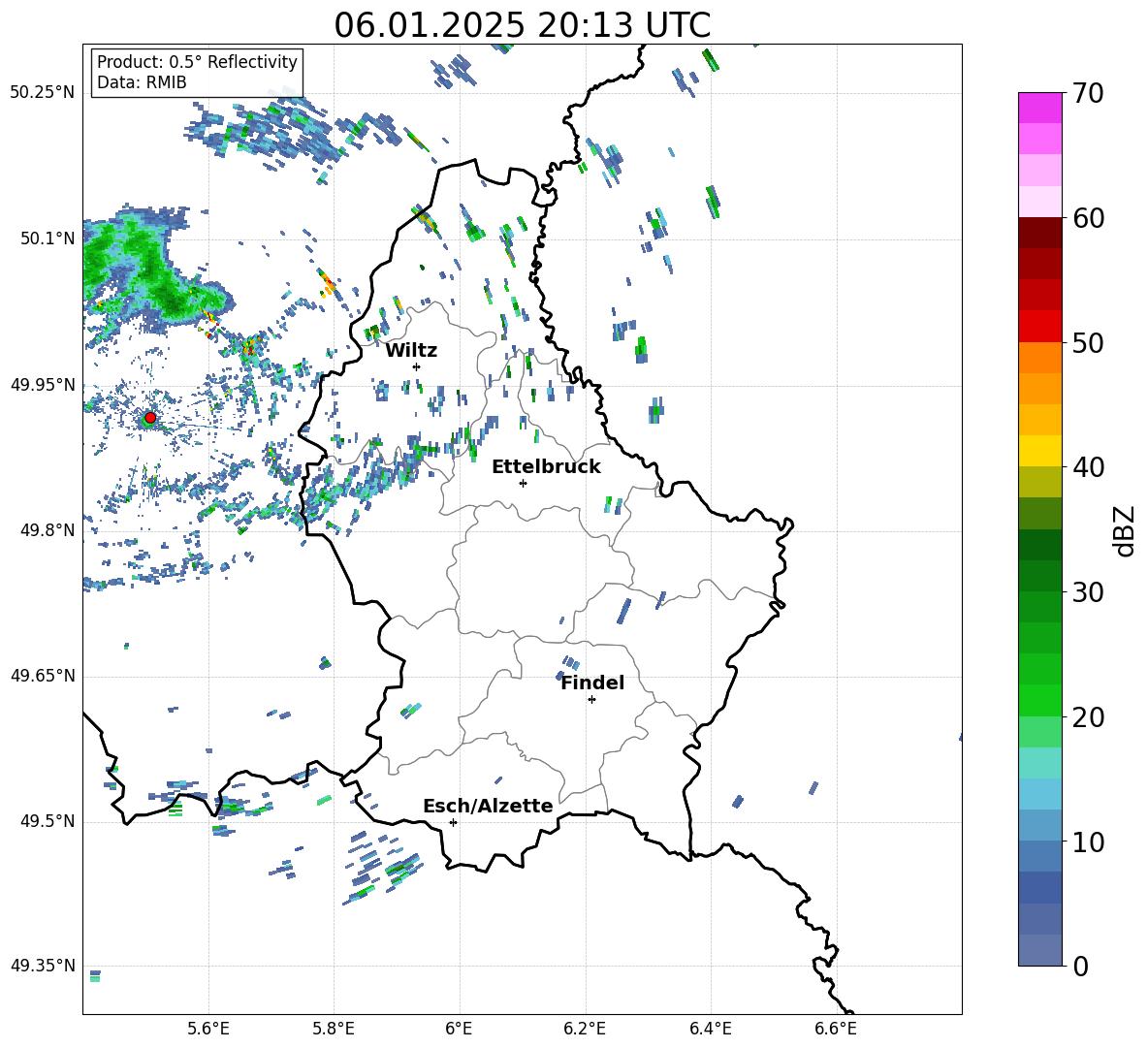
Task: Click the 50.25°N latitude label
Action: coord(43,93)
